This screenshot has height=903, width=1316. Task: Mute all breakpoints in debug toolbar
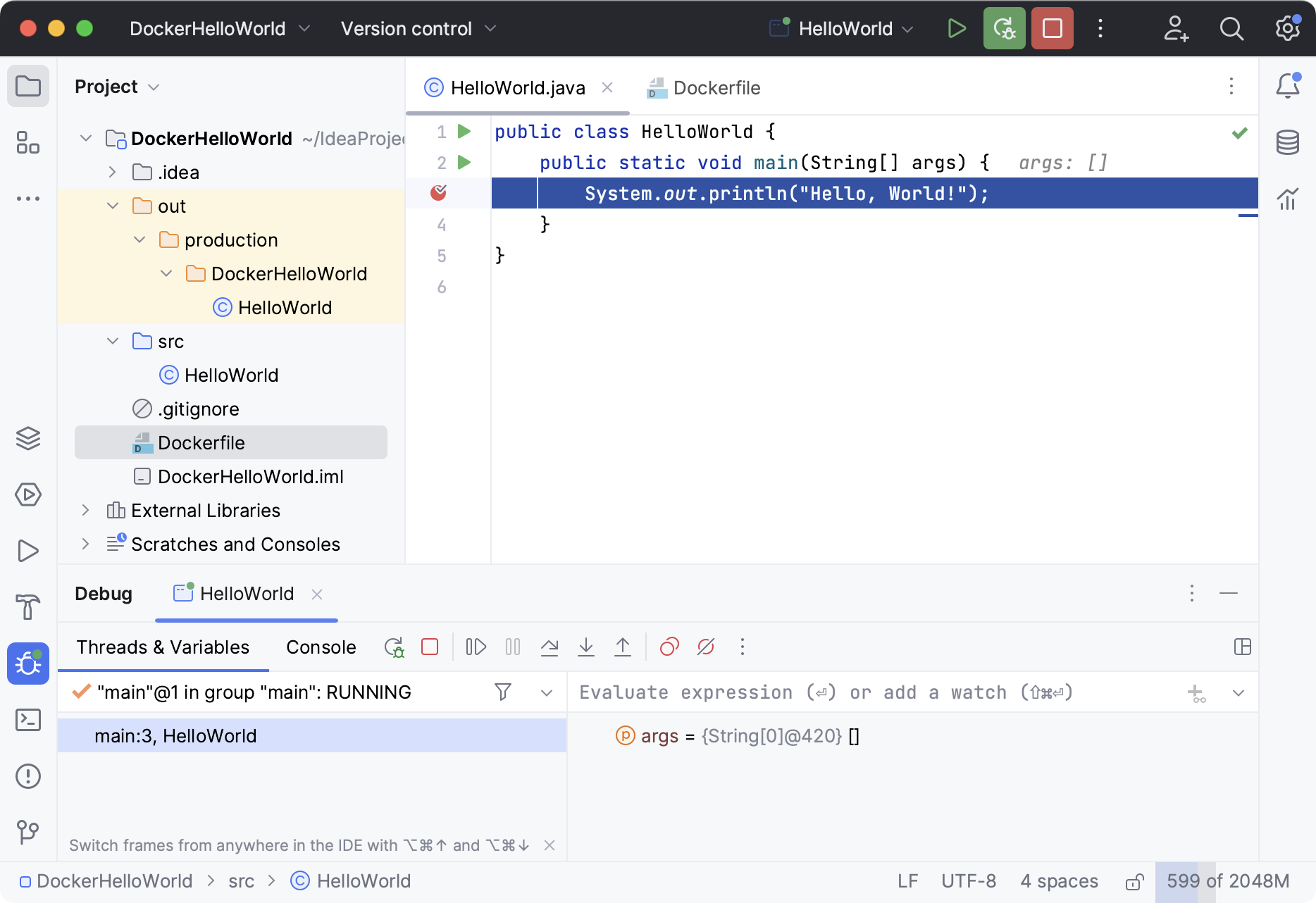[x=704, y=647]
